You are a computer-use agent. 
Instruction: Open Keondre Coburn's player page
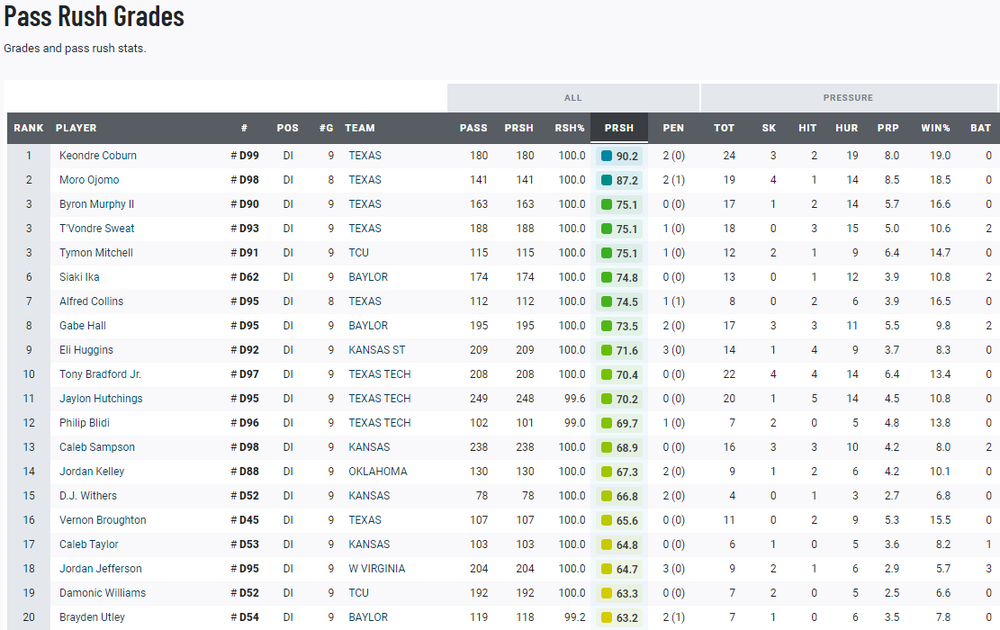pyautogui.click(x=98, y=156)
